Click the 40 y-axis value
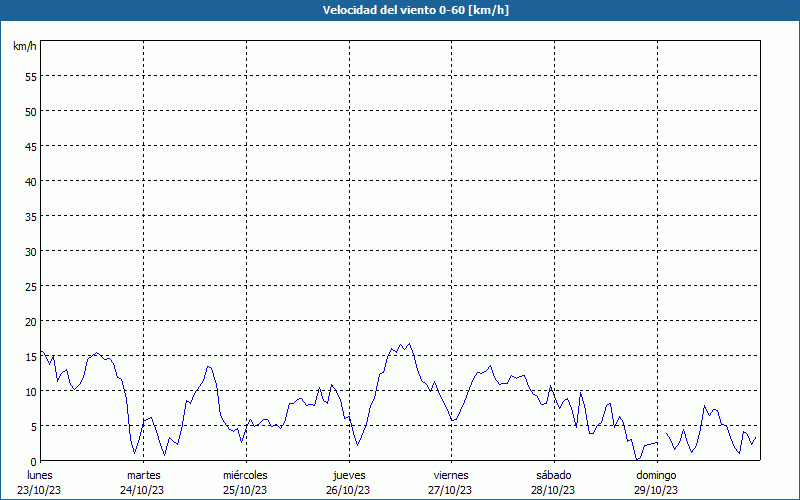 (31, 182)
